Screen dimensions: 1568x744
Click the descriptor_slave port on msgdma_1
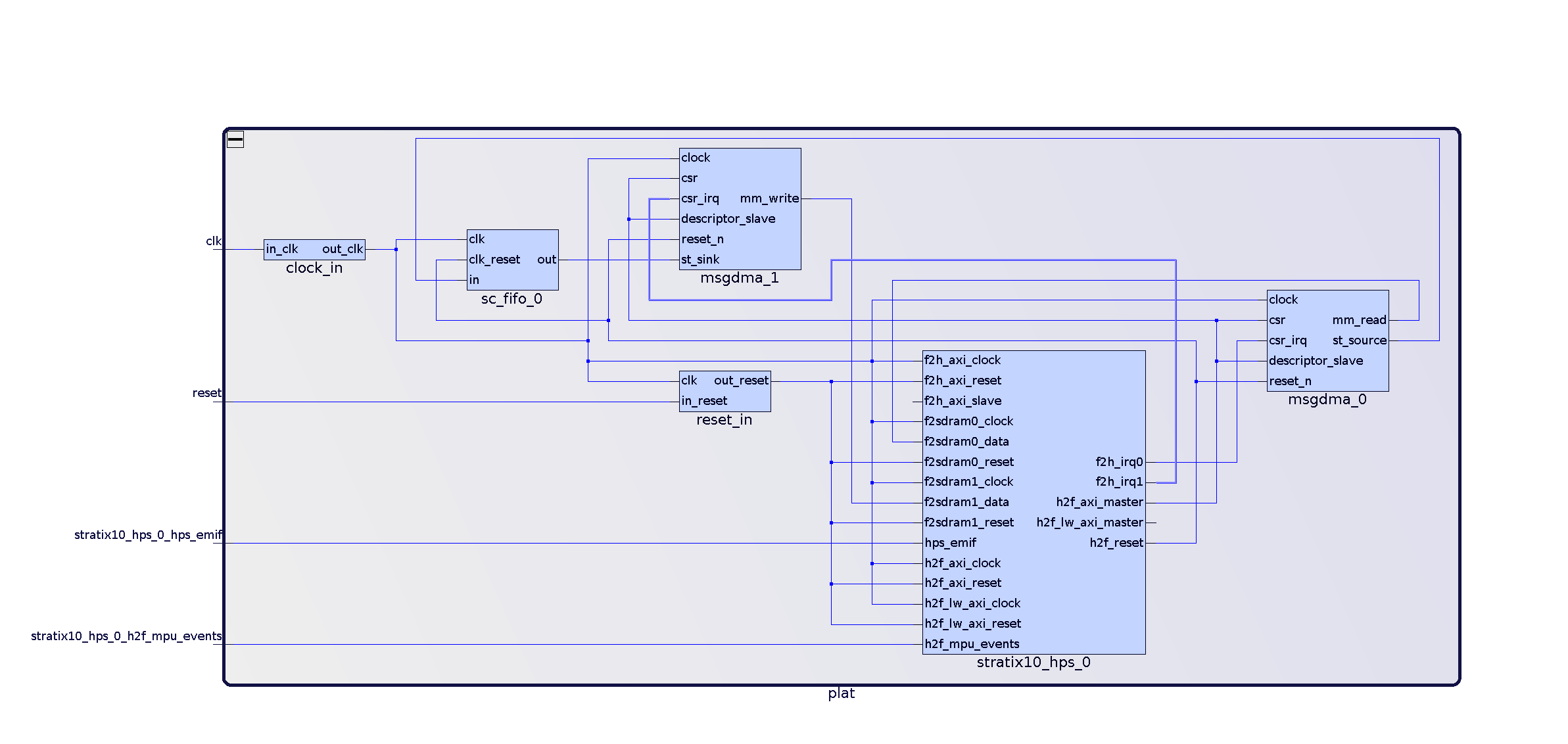coord(728,219)
